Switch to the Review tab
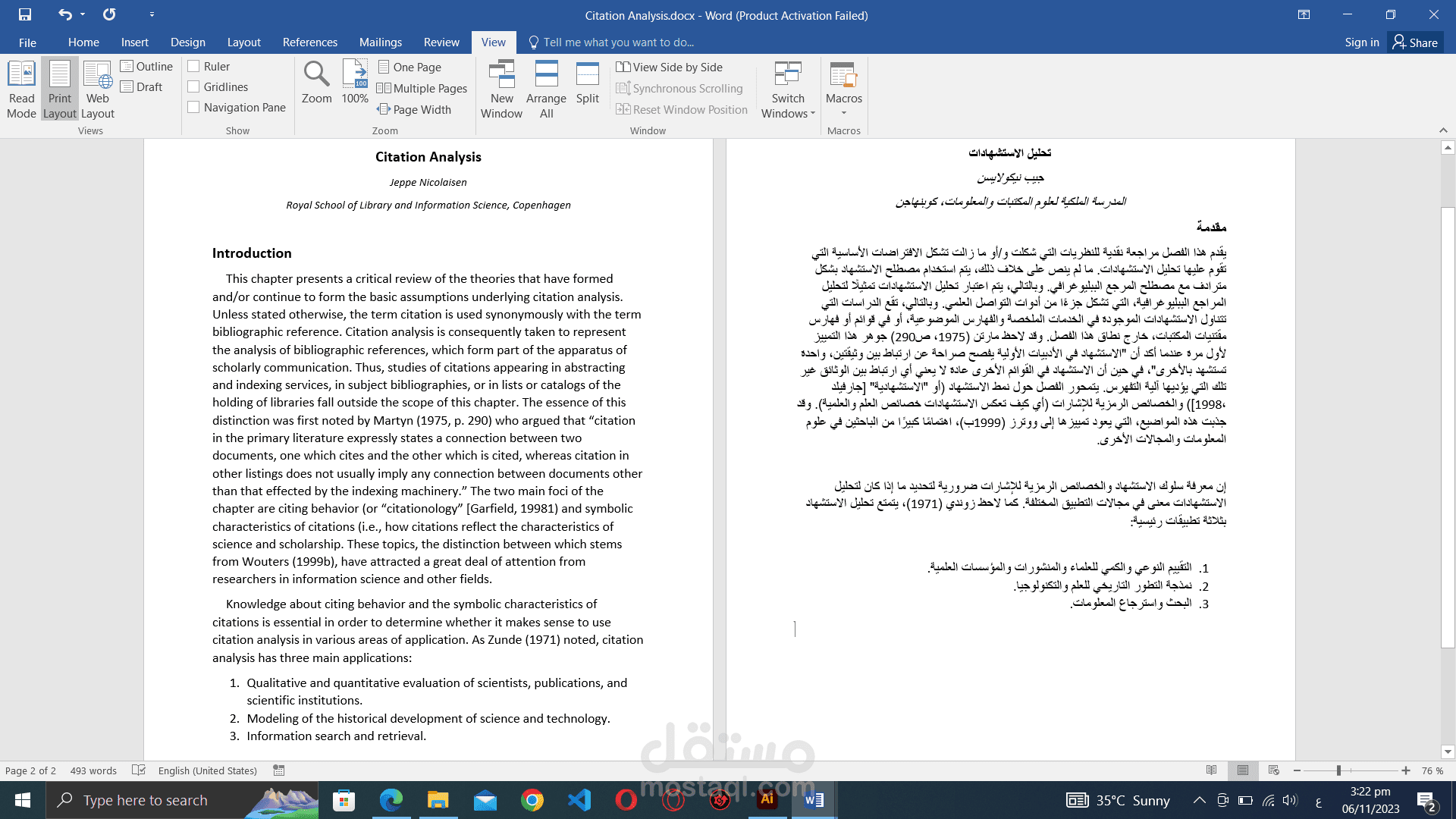Image resolution: width=1456 pixels, height=819 pixels. [441, 42]
